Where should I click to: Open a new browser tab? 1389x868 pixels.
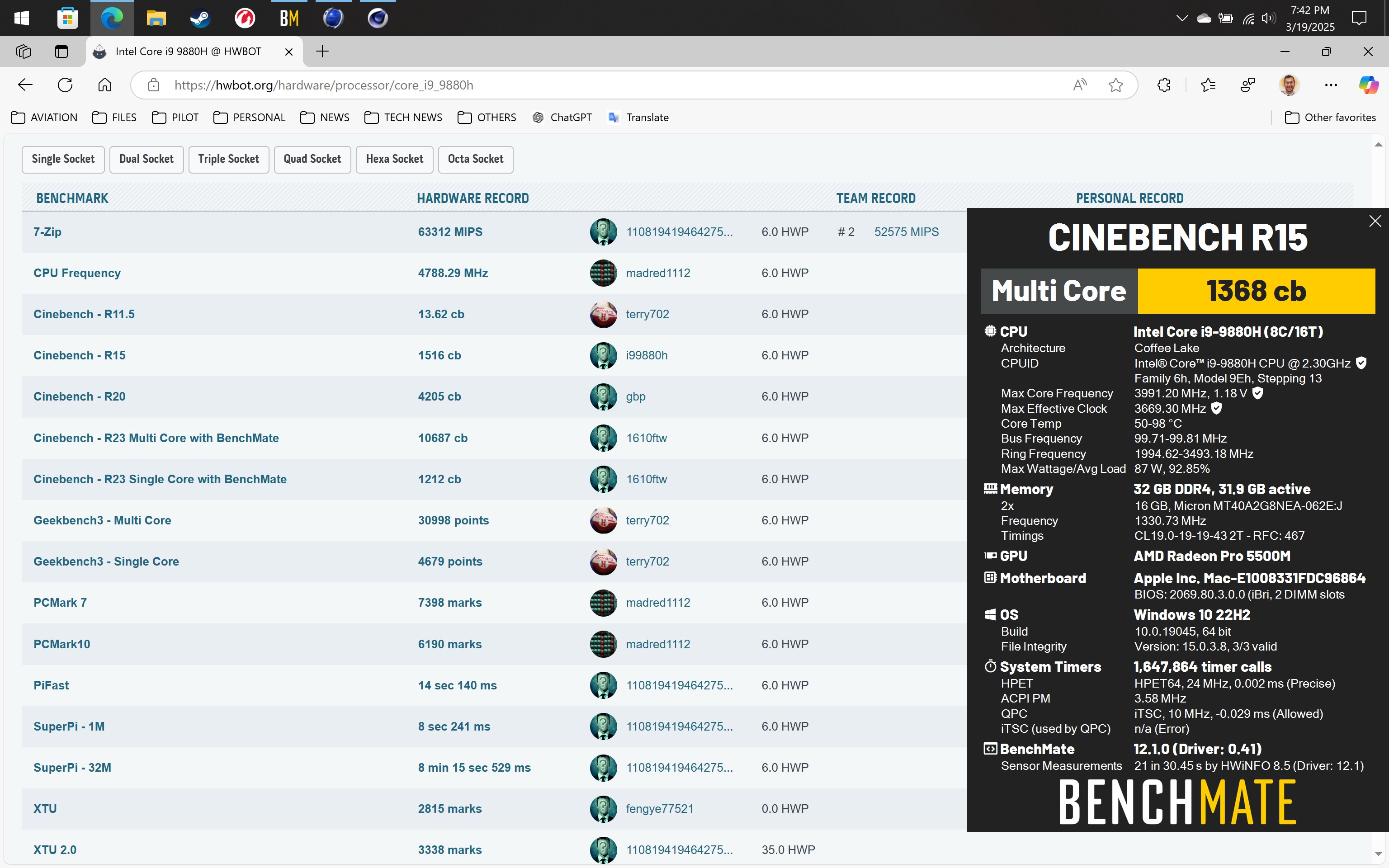pyautogui.click(x=322, y=52)
